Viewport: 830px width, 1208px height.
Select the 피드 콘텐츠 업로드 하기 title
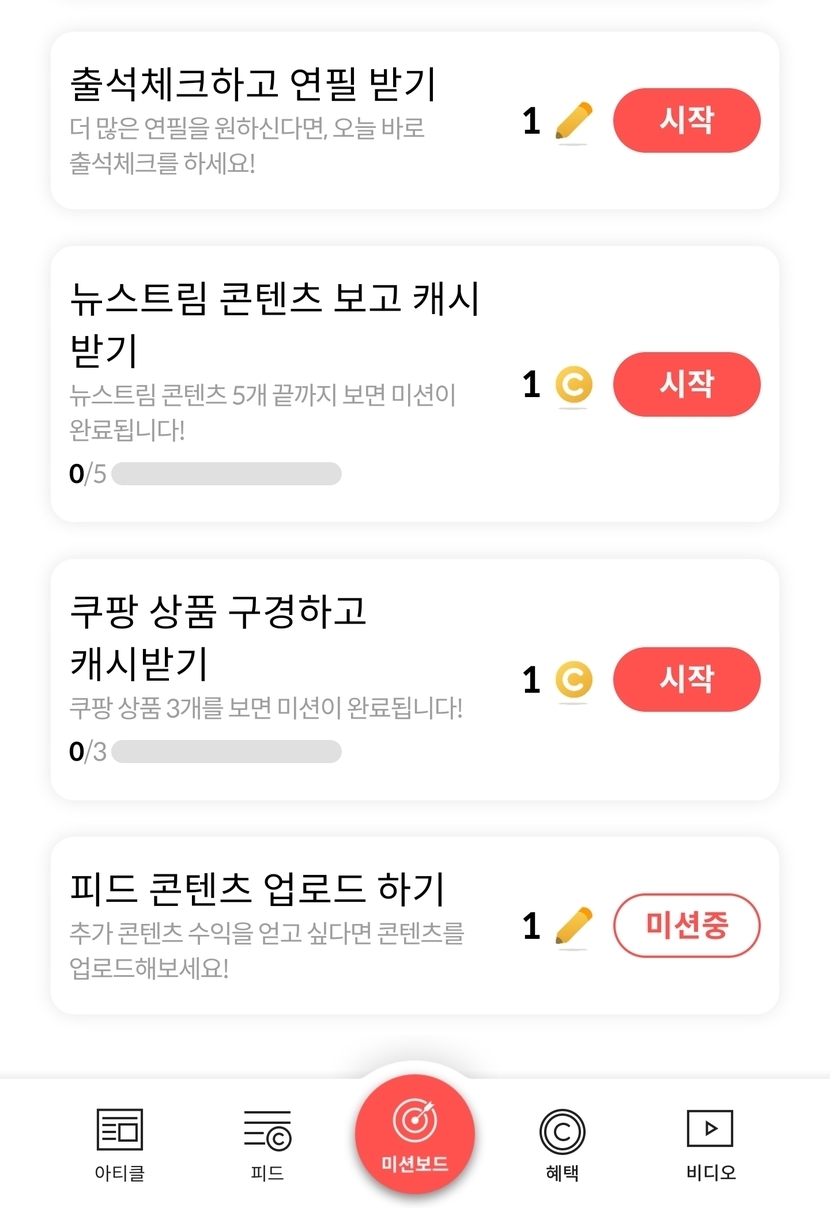pyautogui.click(x=258, y=888)
